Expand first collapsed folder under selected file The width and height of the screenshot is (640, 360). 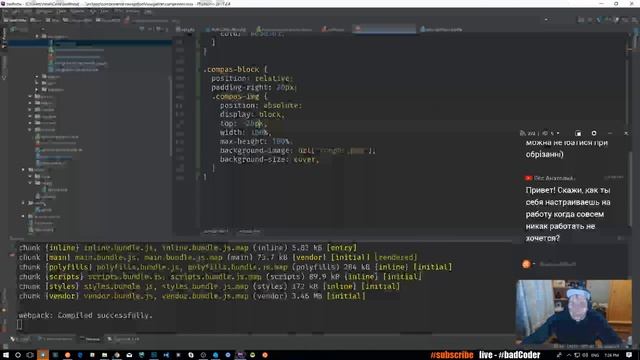[37, 76]
